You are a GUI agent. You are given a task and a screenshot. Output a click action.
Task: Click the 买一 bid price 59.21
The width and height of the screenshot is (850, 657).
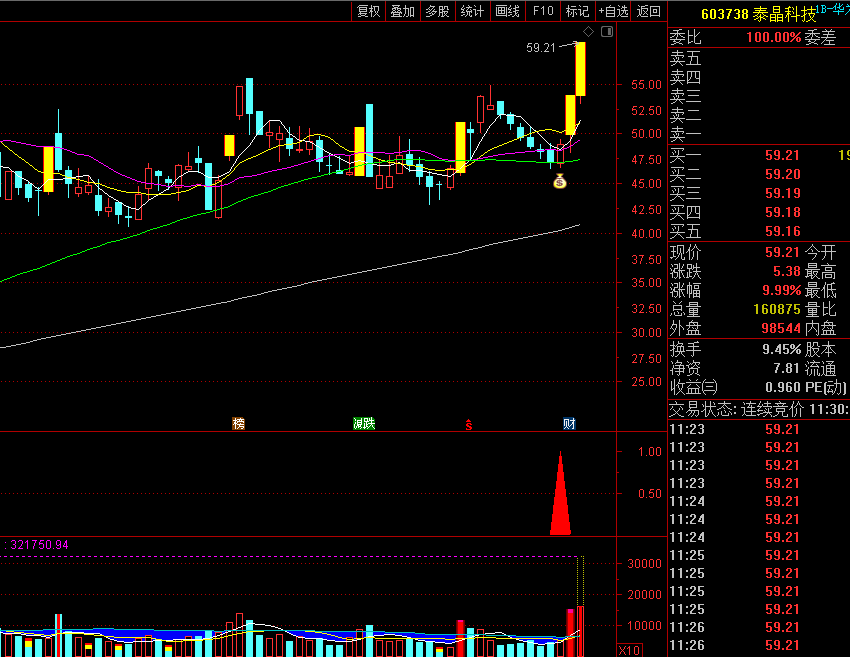(782, 156)
